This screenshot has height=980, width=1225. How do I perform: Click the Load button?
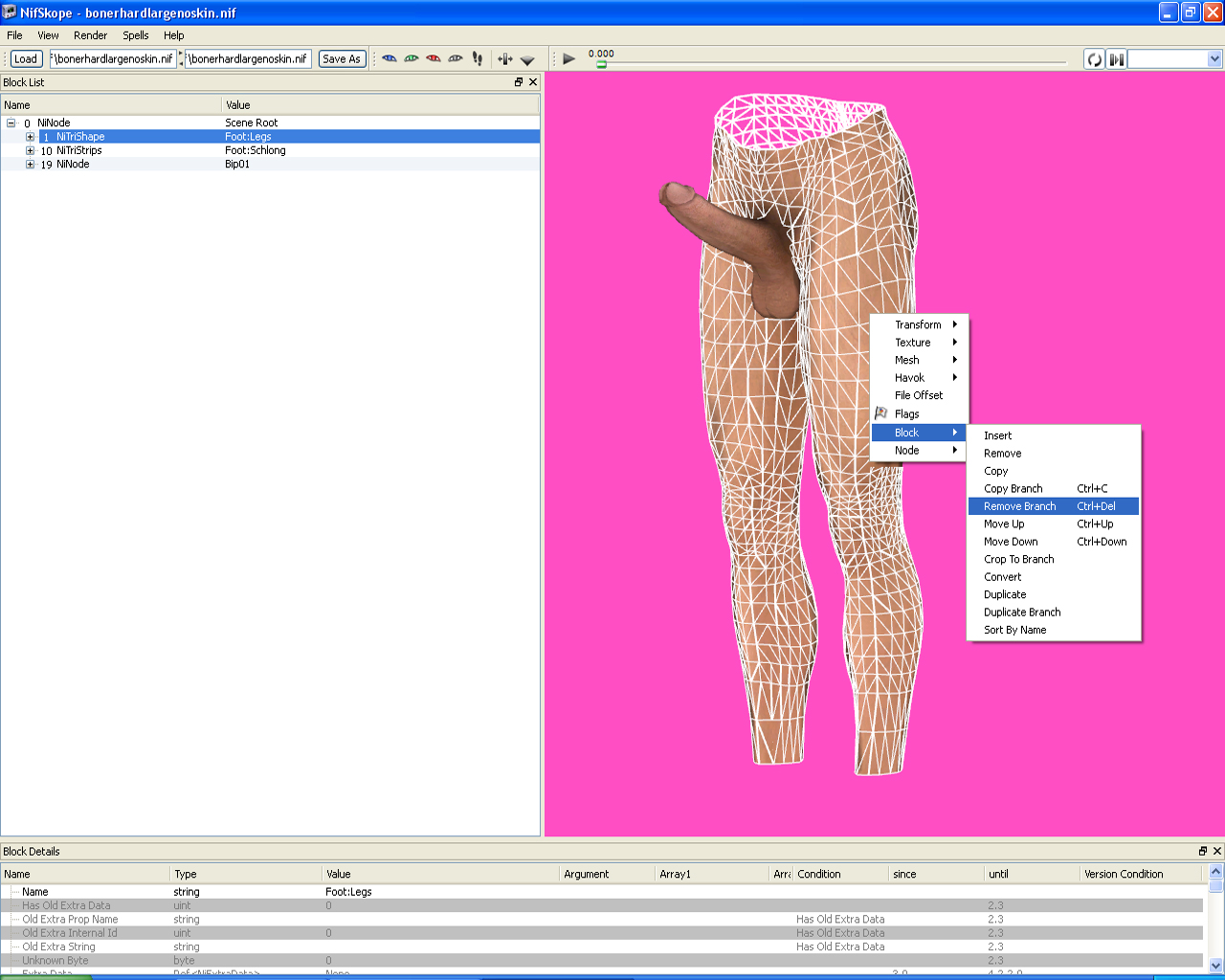tap(26, 59)
